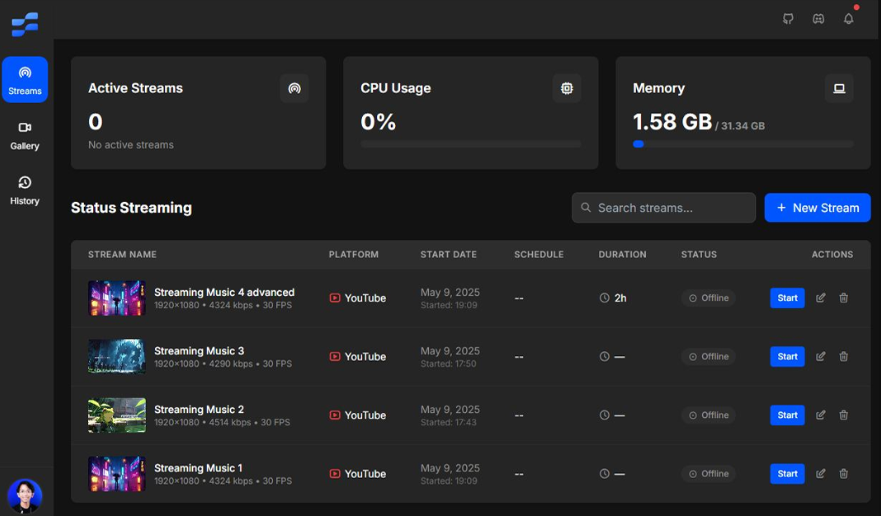Delete the Streaming Music 3 stream

[x=844, y=357]
